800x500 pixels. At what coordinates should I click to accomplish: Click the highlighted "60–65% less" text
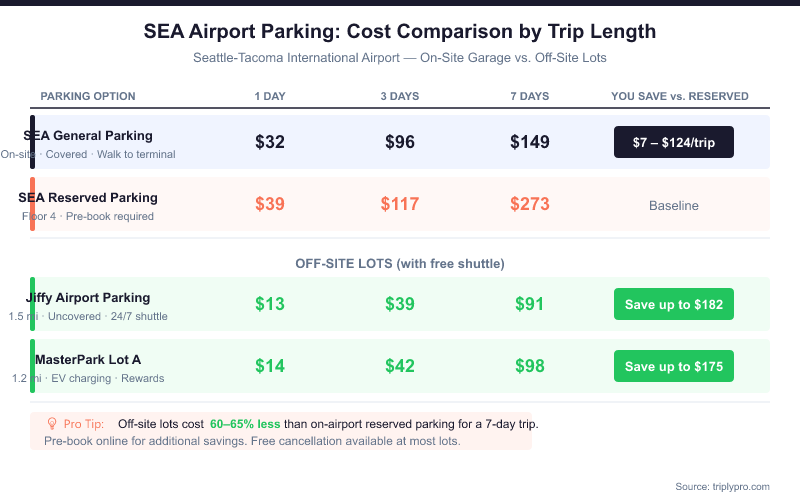[x=245, y=424]
